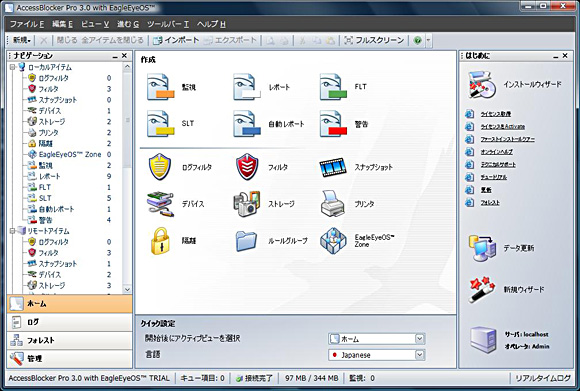Open the ファイル menu
This screenshot has height=391, width=580.
click(27, 24)
